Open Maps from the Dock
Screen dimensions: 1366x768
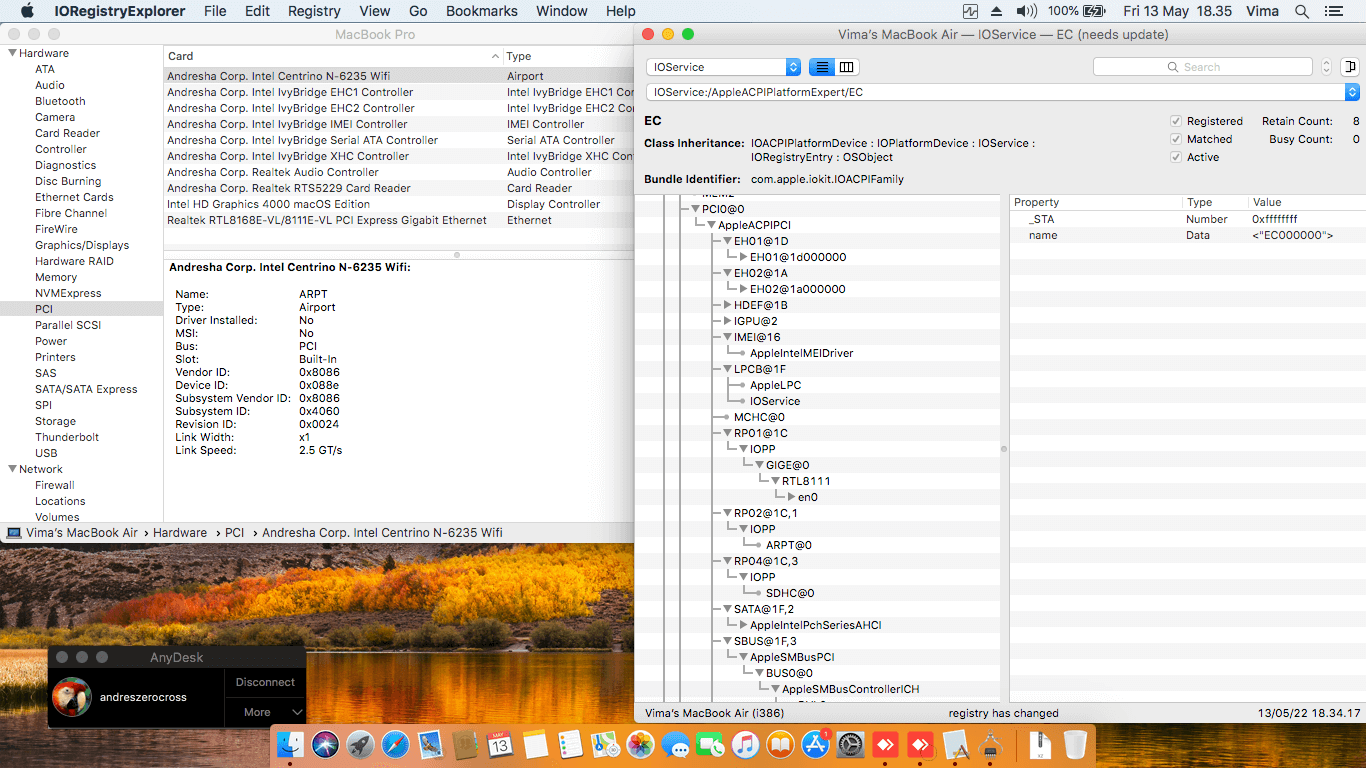[606, 744]
